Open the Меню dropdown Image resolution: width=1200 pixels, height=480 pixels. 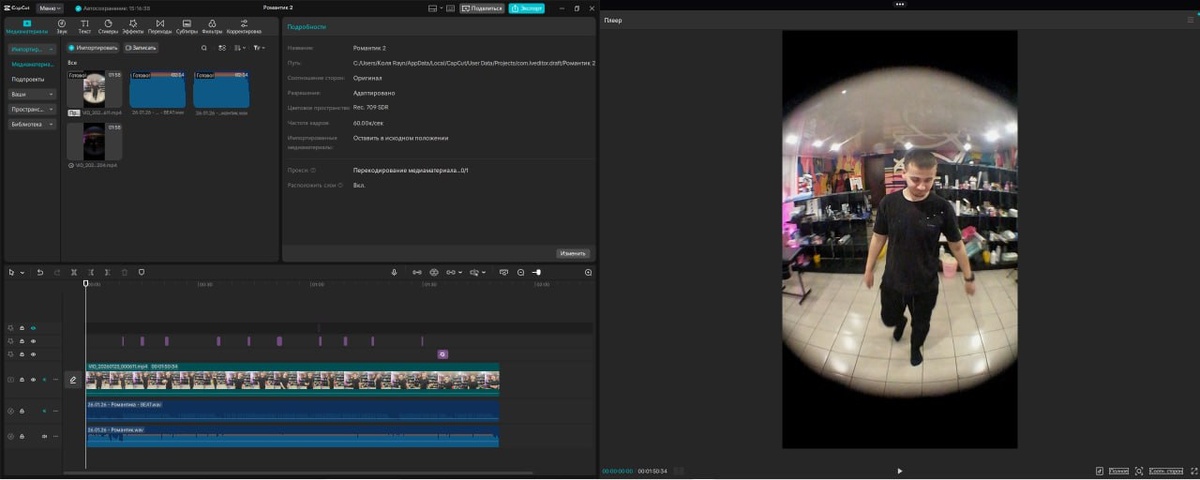pos(48,8)
